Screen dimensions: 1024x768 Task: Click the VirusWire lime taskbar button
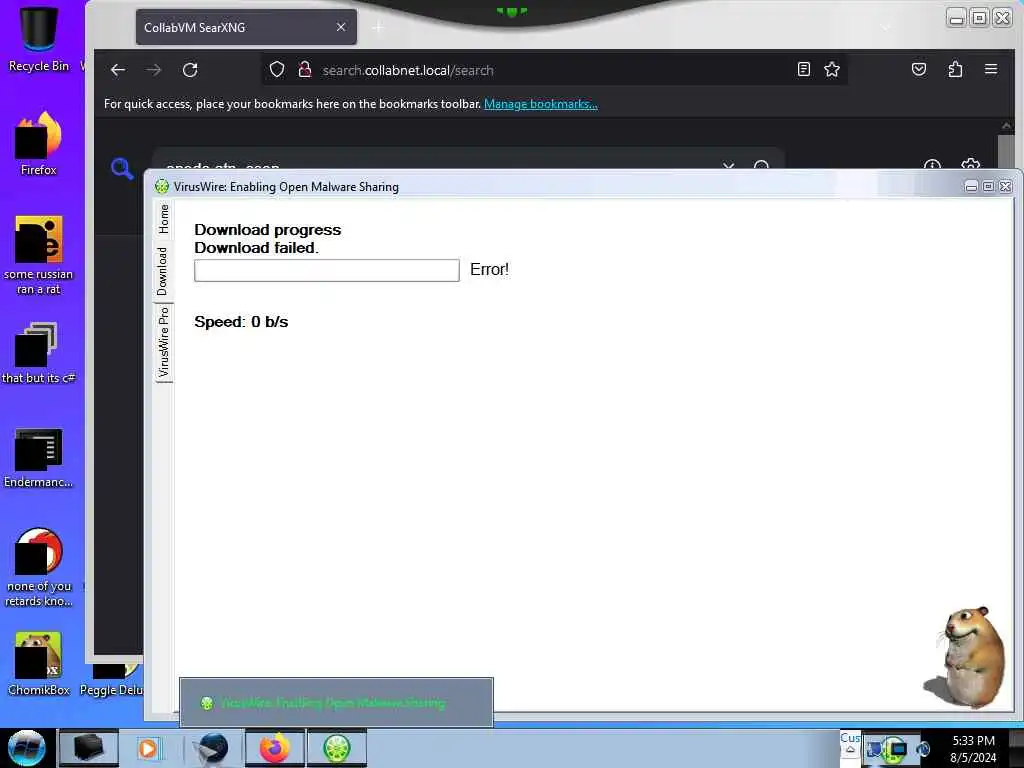point(336,748)
